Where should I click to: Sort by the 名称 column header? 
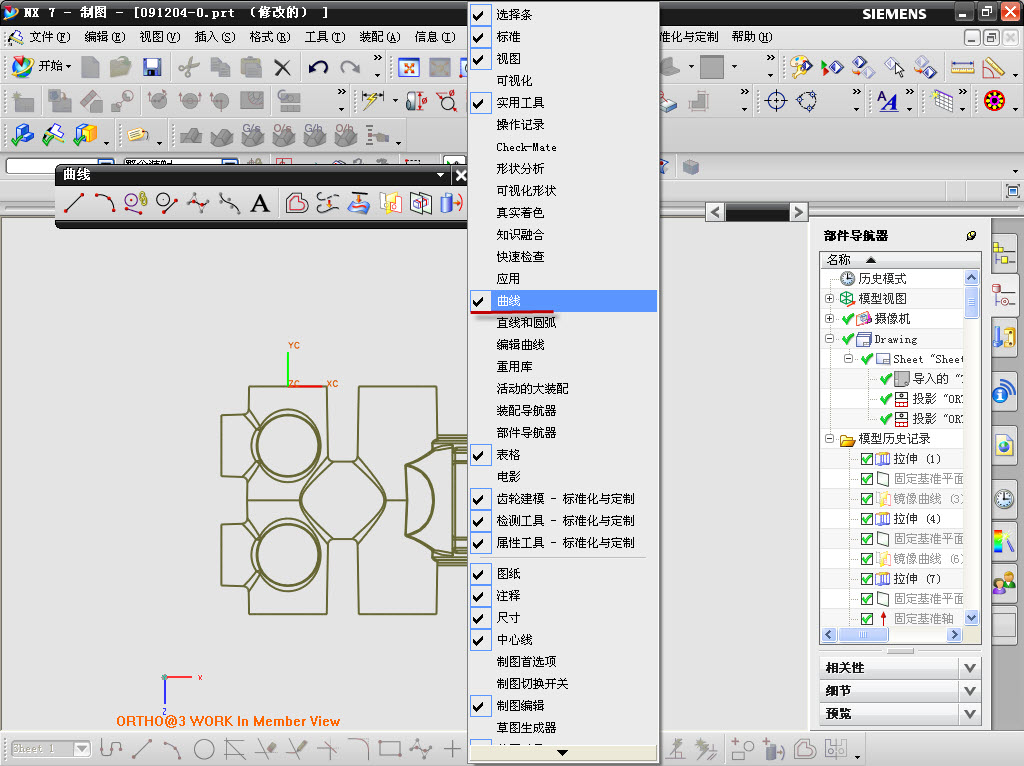(900, 259)
